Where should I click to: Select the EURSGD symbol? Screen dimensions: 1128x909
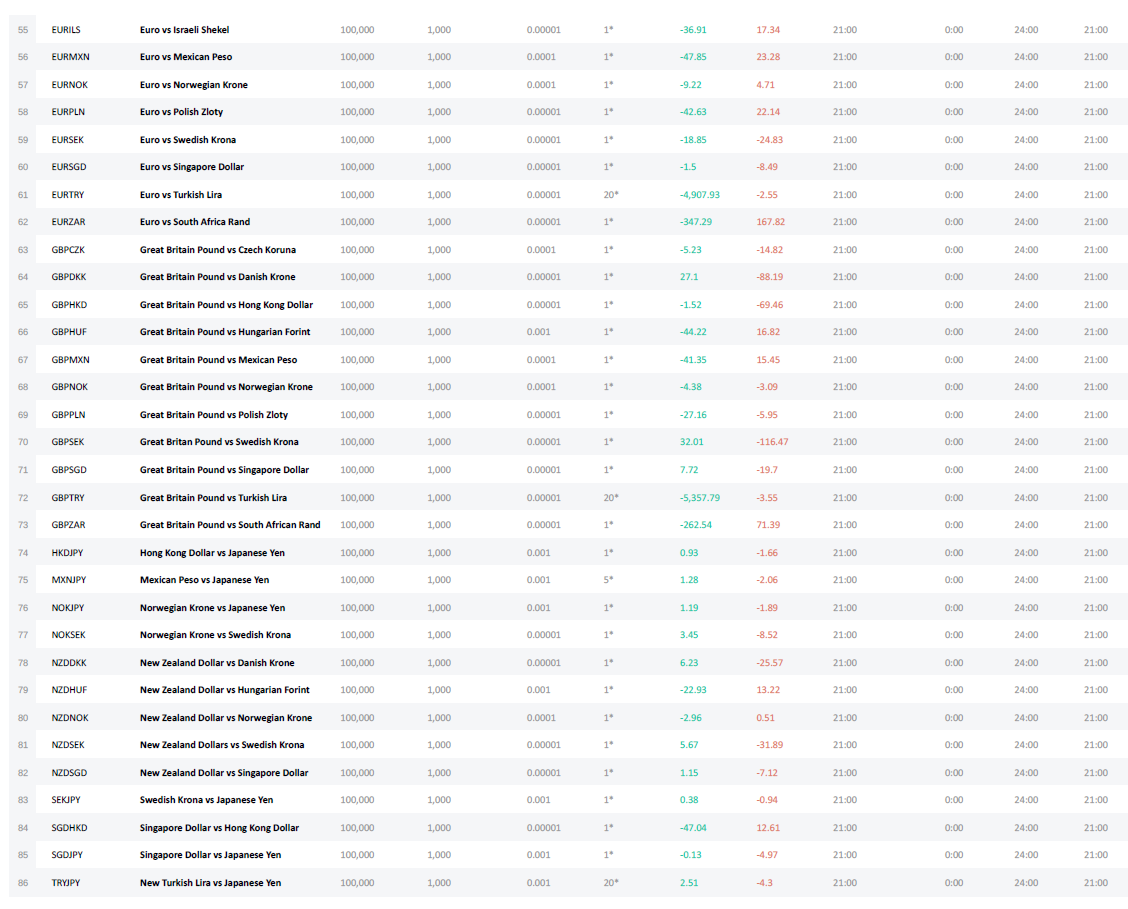(69, 167)
